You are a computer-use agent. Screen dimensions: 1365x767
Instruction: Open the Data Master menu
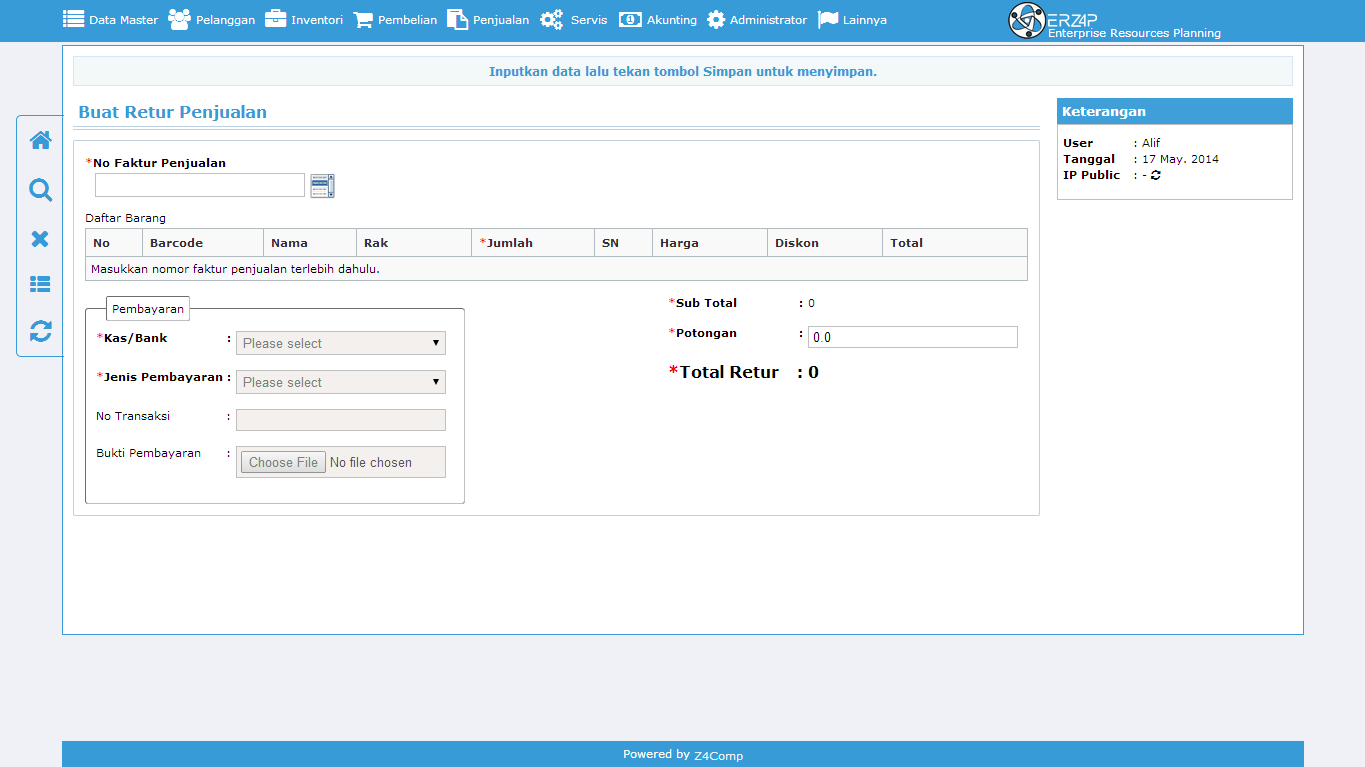(111, 19)
